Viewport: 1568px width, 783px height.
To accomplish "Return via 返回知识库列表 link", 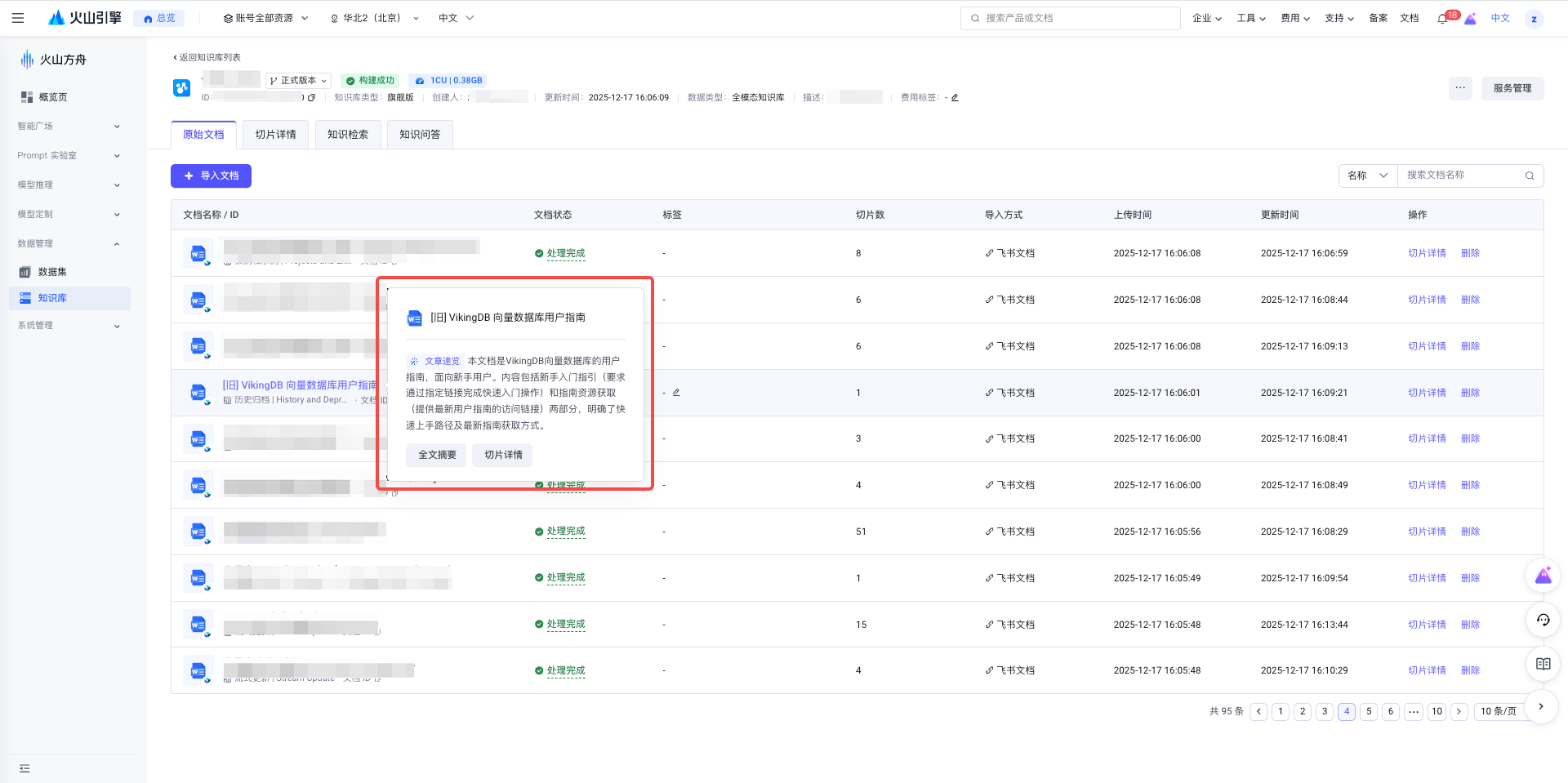I will click(207, 57).
